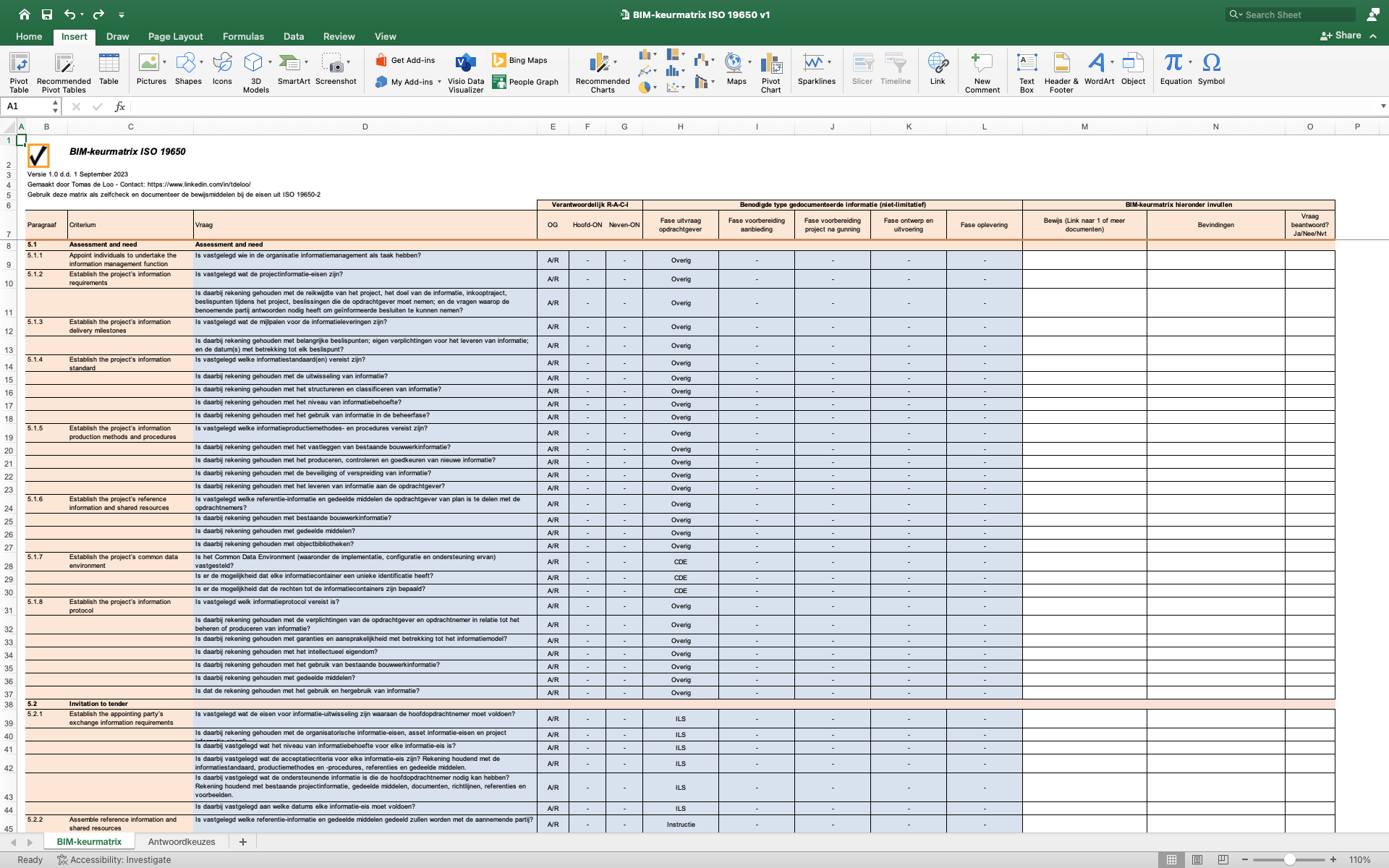Image resolution: width=1389 pixels, height=868 pixels.
Task: Take a Screenshot clip
Action: point(336,69)
